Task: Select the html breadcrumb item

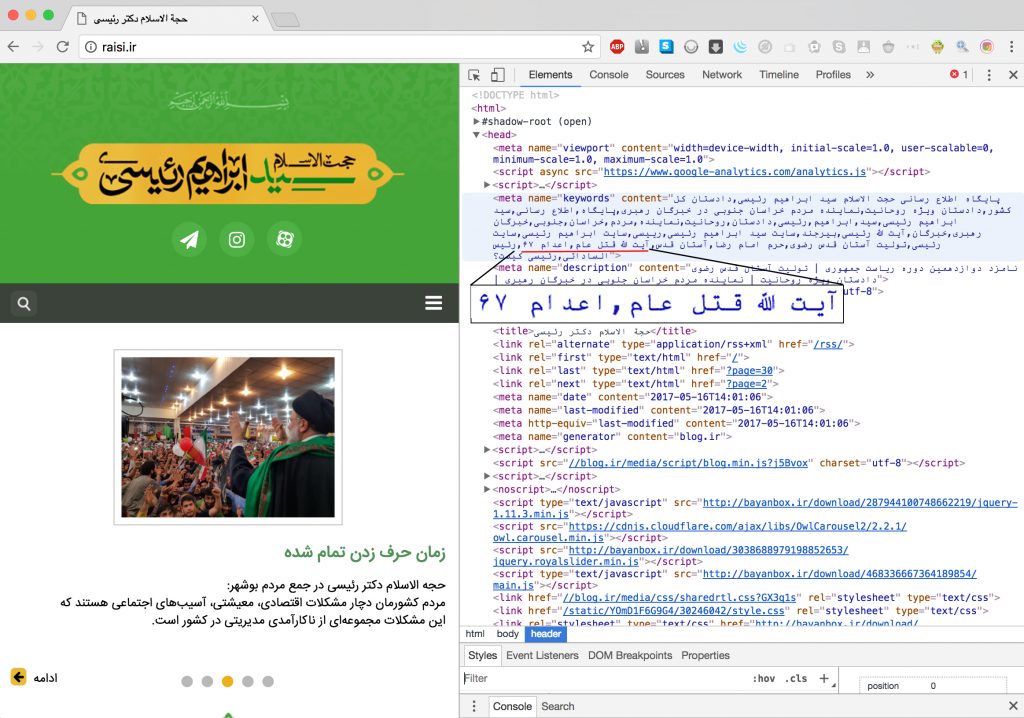Action: click(475, 634)
